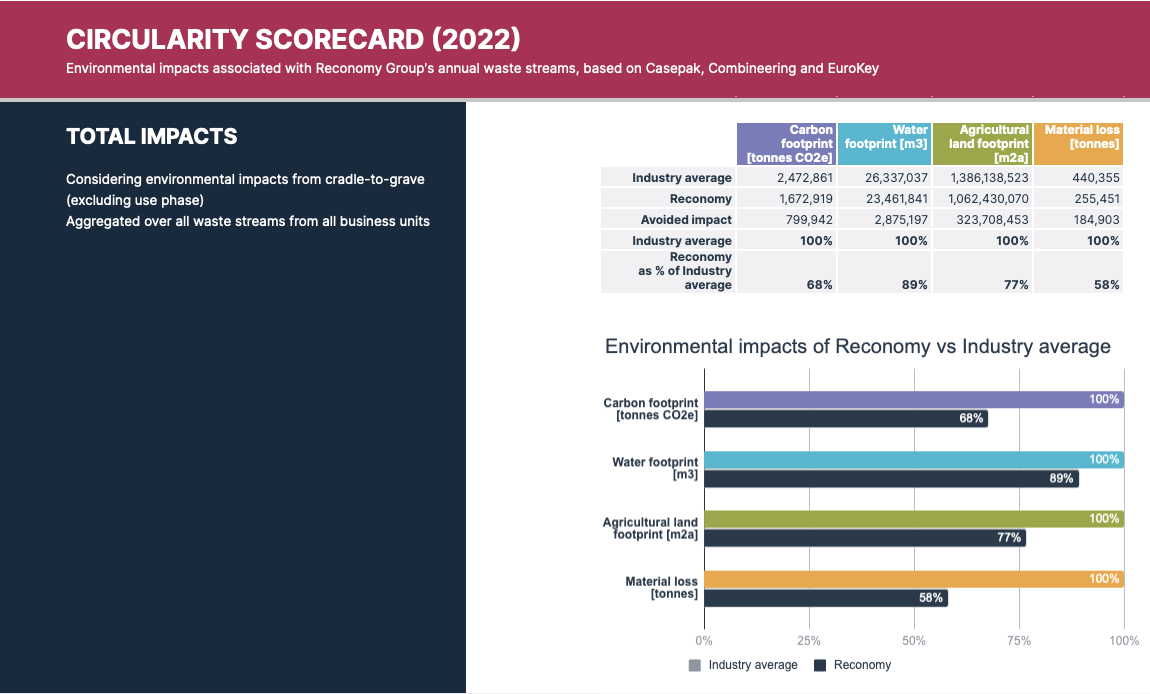Click the grey Industry average legend swatch
The height and width of the screenshot is (694, 1150).
695,665
